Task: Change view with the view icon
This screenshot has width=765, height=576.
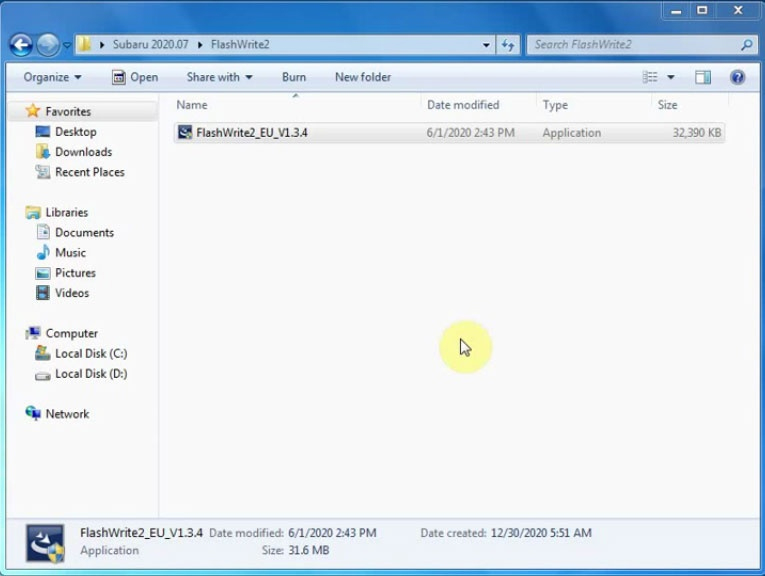Action: (x=650, y=77)
